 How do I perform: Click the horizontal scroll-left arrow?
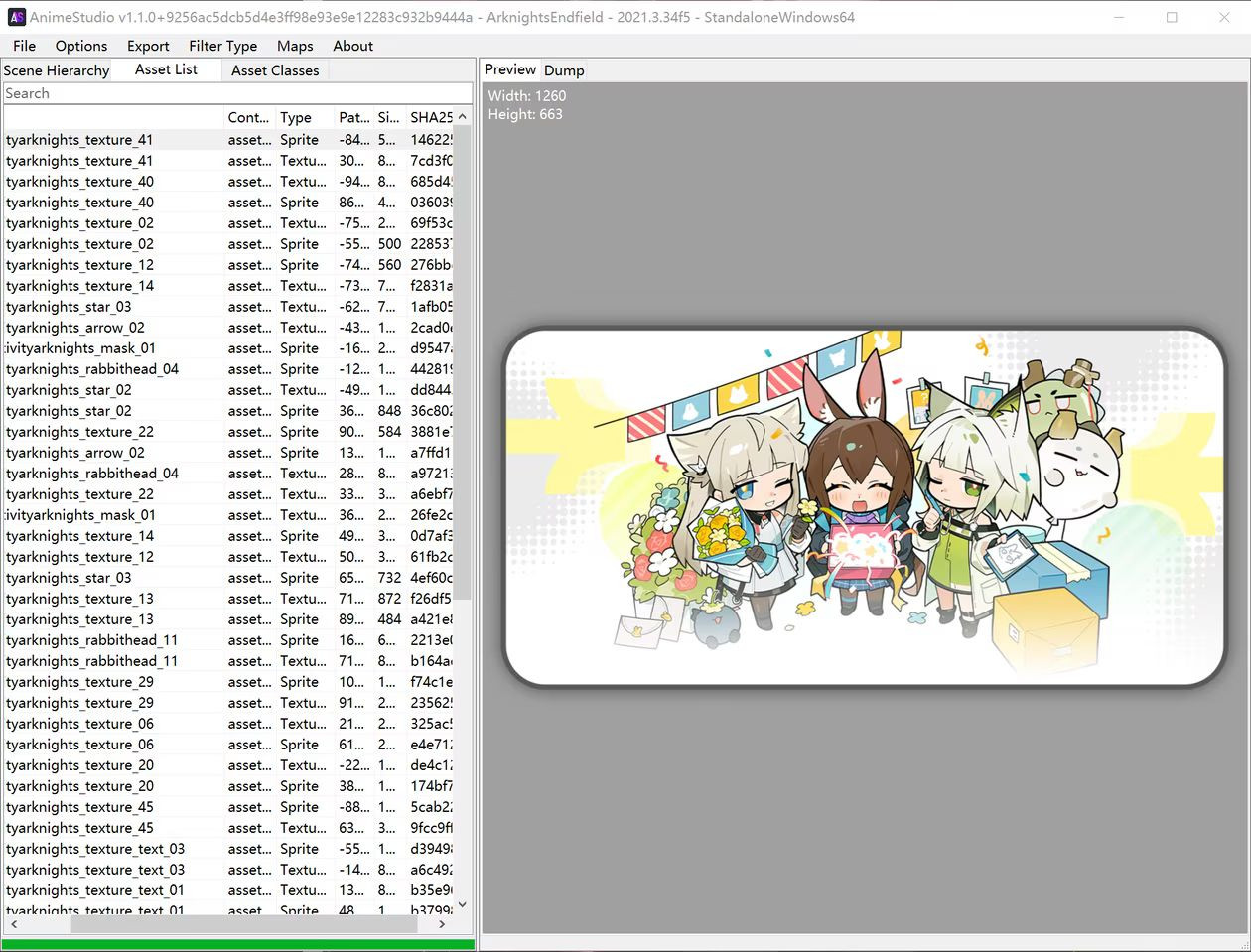pyautogui.click(x=13, y=924)
